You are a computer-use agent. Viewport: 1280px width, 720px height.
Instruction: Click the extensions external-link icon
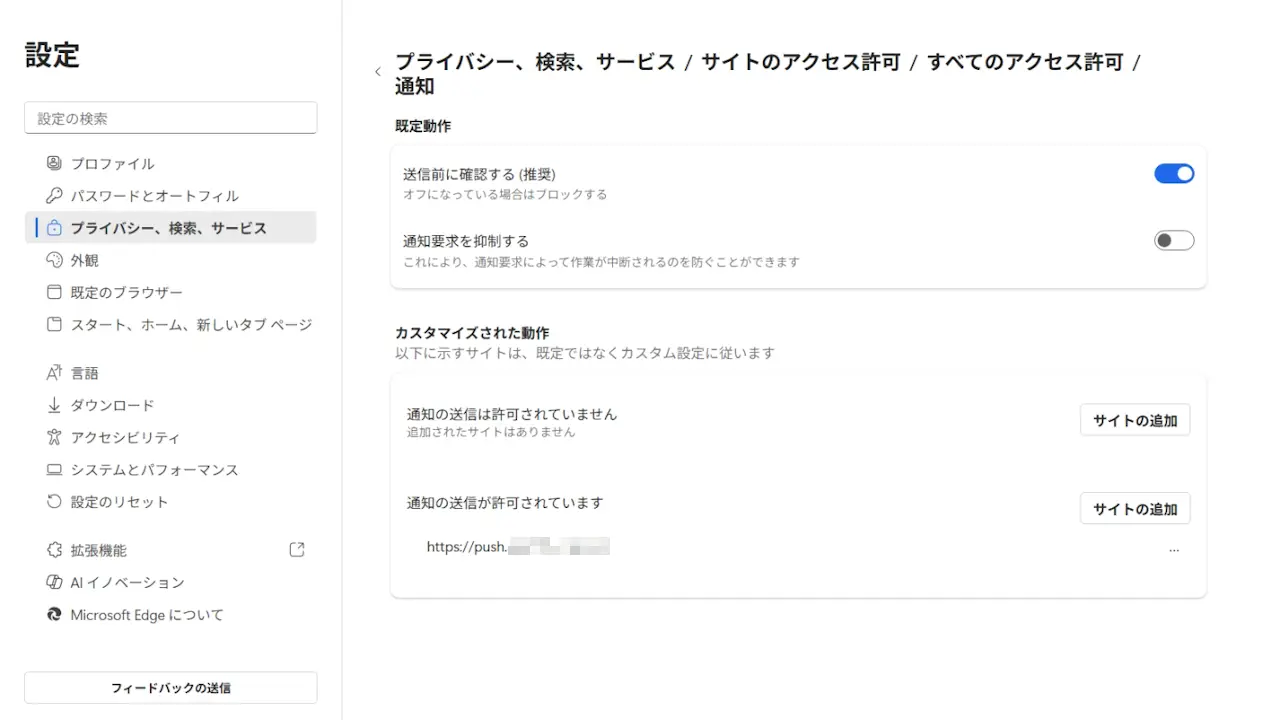click(x=296, y=550)
